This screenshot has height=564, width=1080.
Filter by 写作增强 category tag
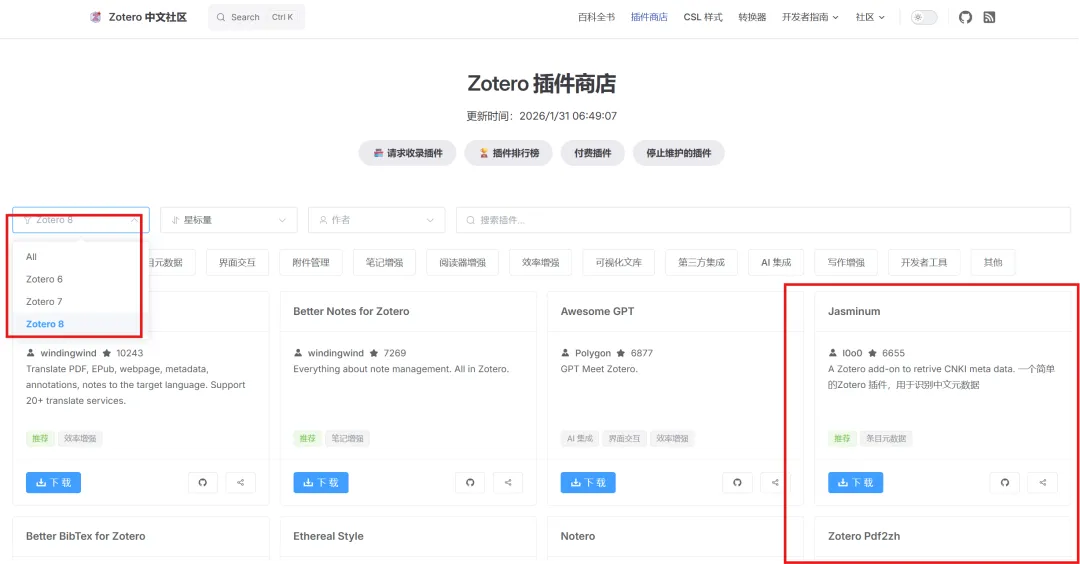pyautogui.click(x=846, y=262)
